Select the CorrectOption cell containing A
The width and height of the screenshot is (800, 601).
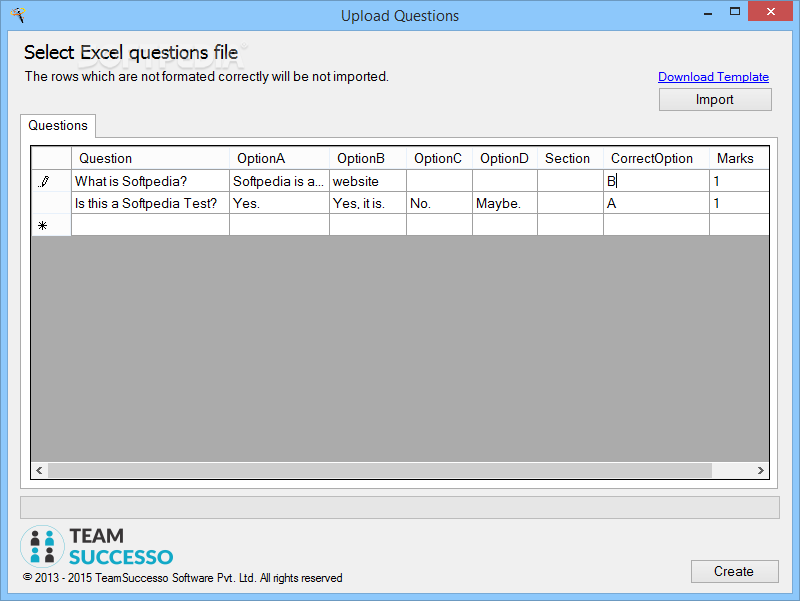pyautogui.click(x=656, y=203)
